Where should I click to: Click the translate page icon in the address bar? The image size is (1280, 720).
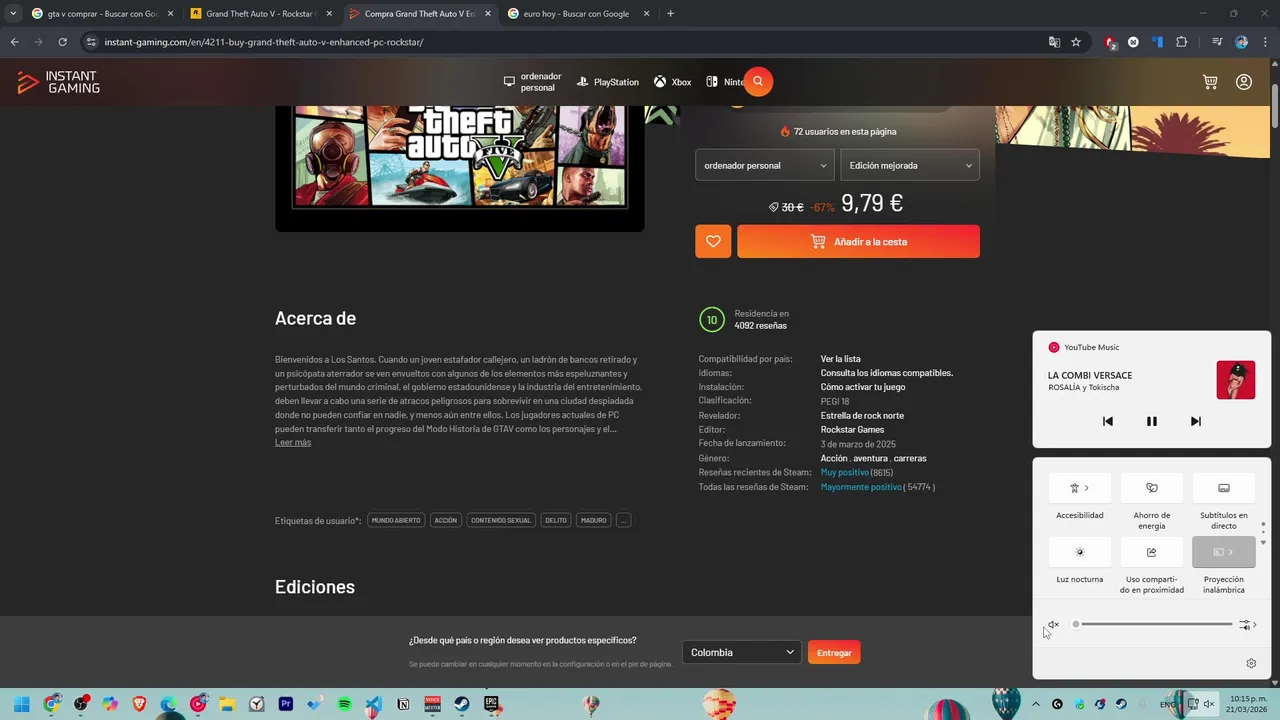coord(1054,42)
